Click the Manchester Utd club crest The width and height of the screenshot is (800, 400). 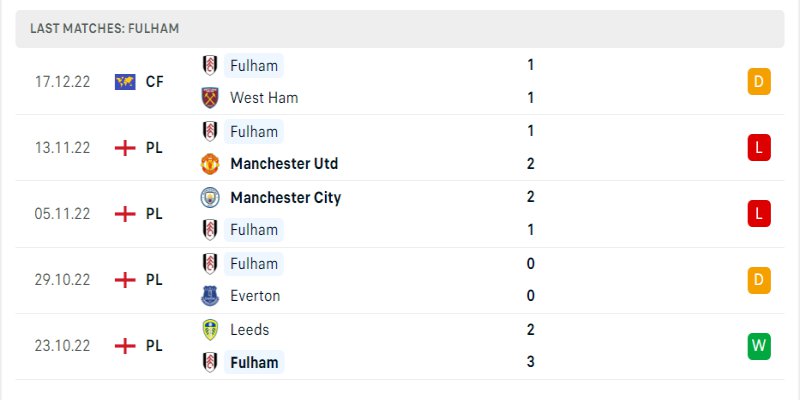(x=209, y=164)
